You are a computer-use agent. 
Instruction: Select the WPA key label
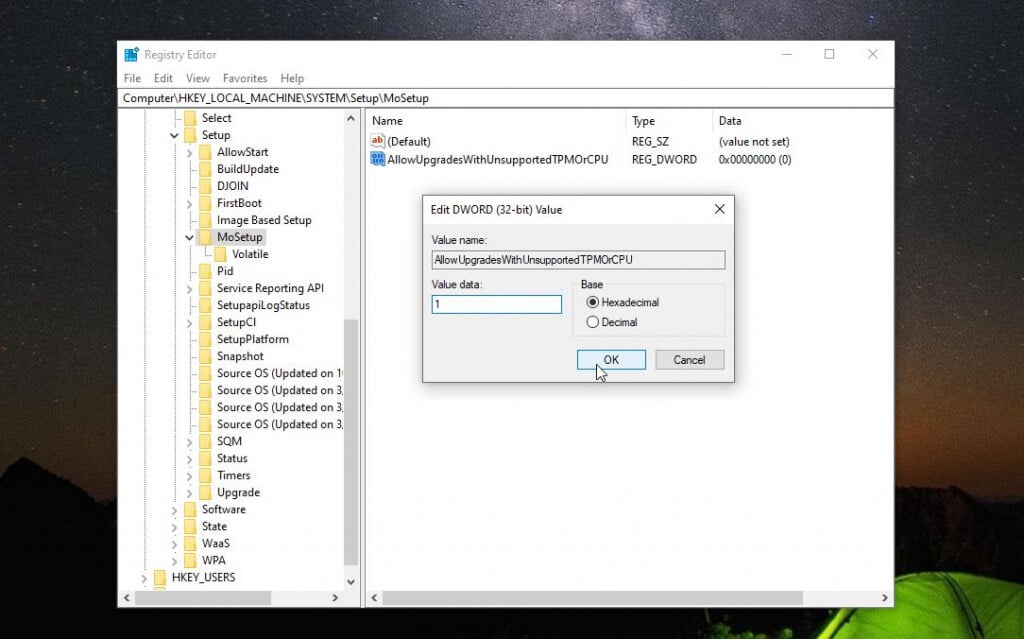pyautogui.click(x=214, y=560)
